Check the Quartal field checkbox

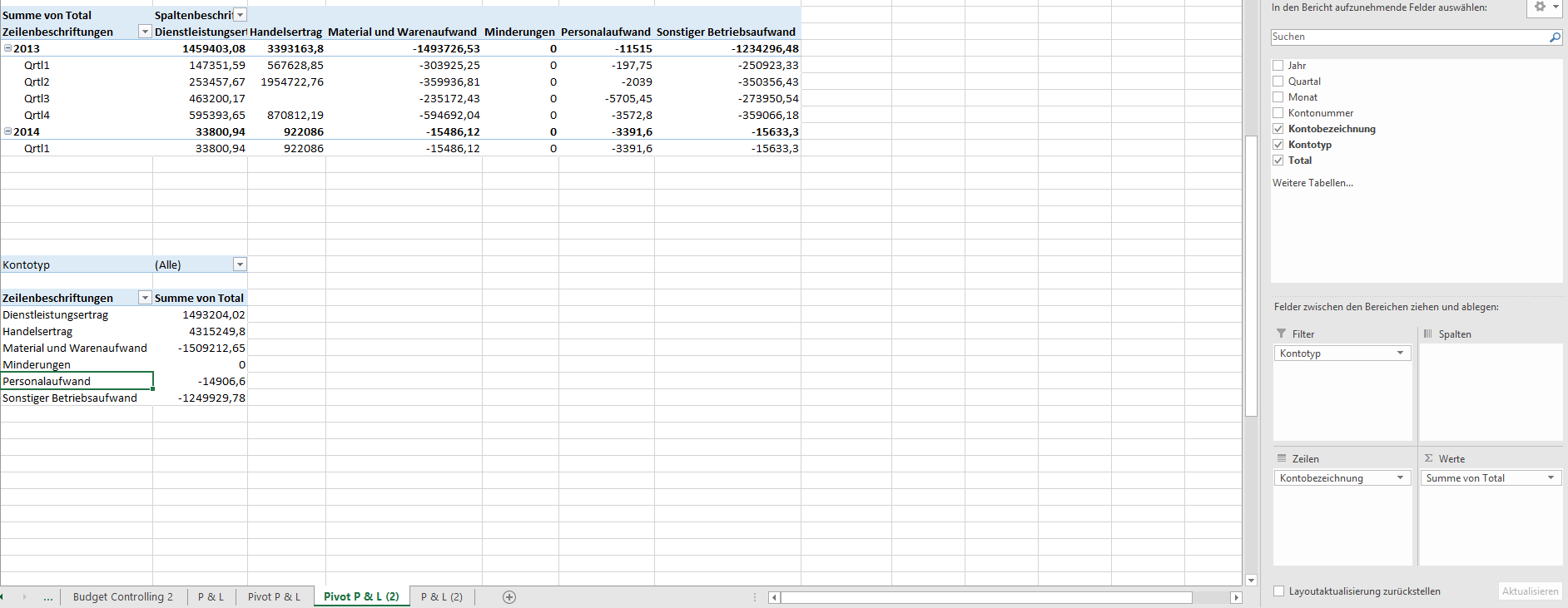1278,82
